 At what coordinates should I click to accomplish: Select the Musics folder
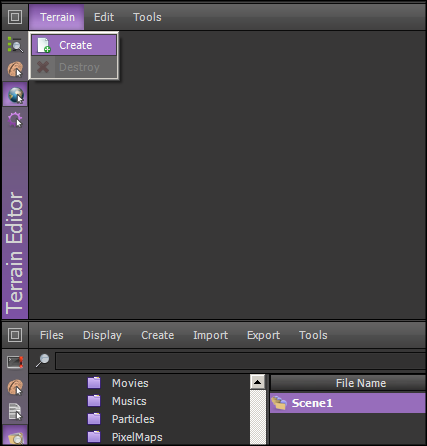tap(129, 401)
